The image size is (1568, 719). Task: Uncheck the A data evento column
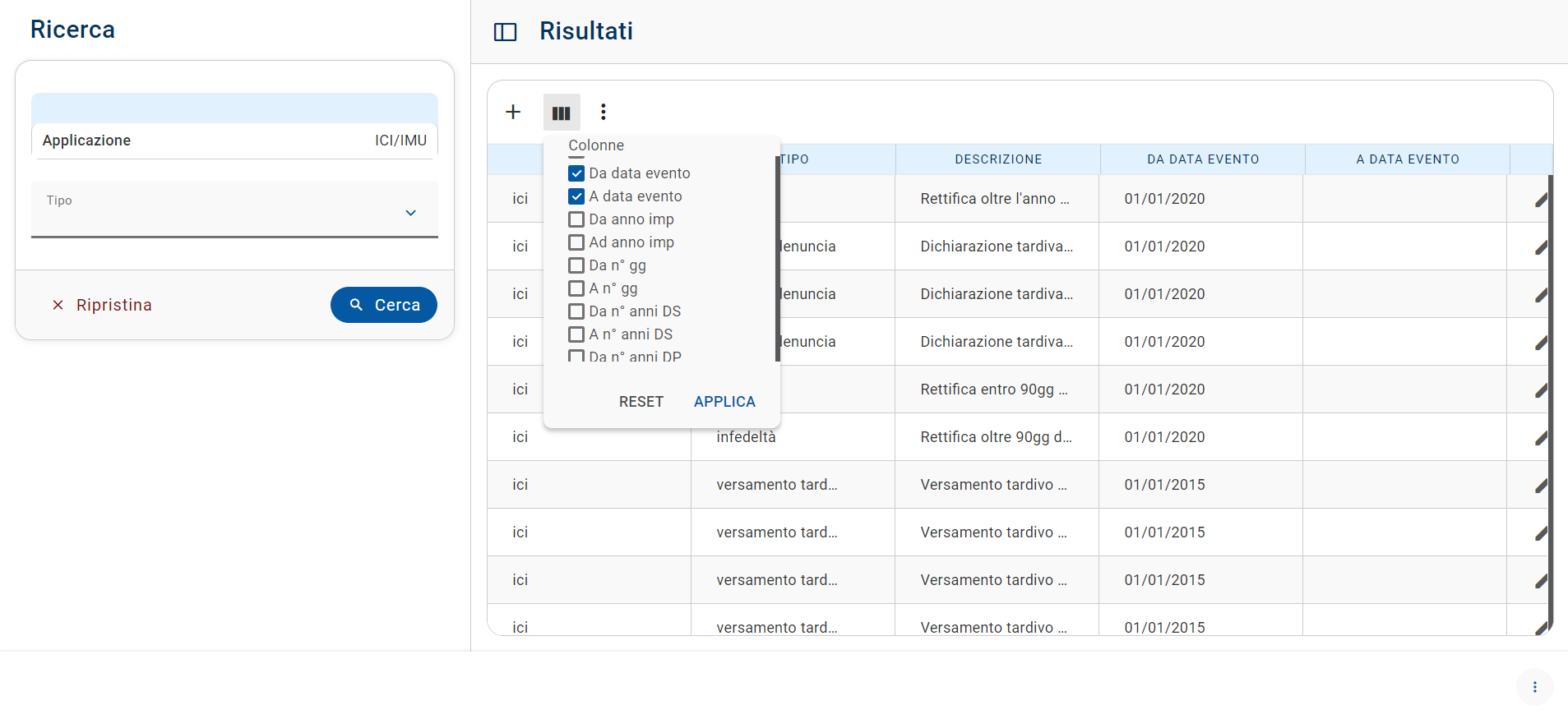point(576,196)
